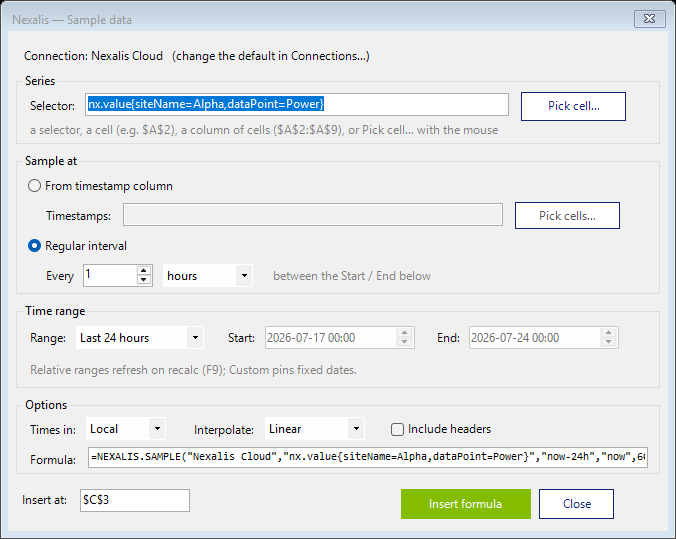Viewport: 676px width, 539px height.
Task: Click the selector hint text below Series
Action: [264, 130]
